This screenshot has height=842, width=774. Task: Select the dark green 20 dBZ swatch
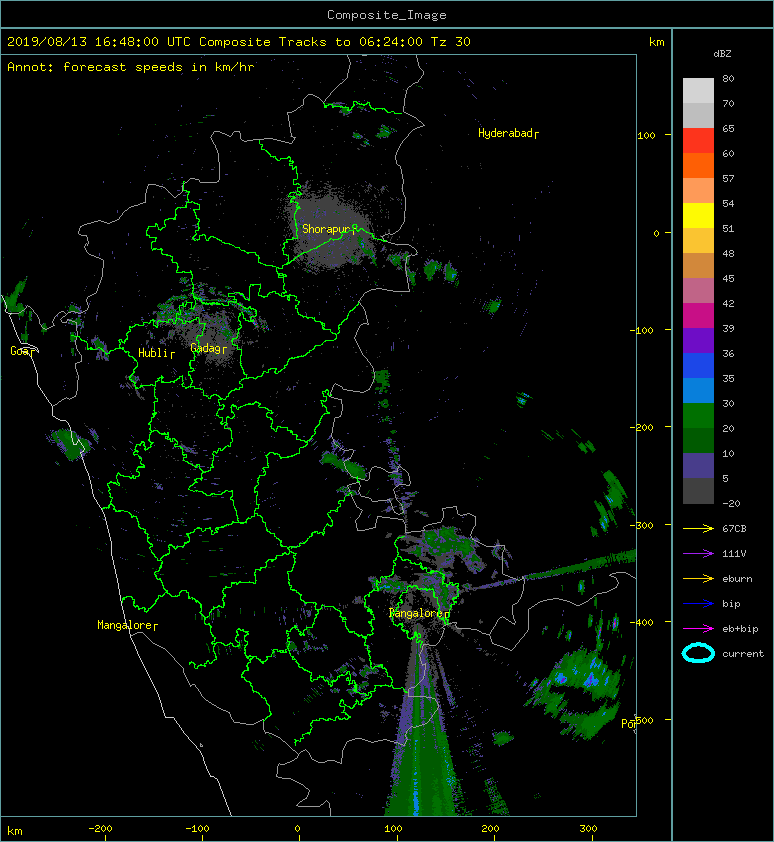(698, 440)
